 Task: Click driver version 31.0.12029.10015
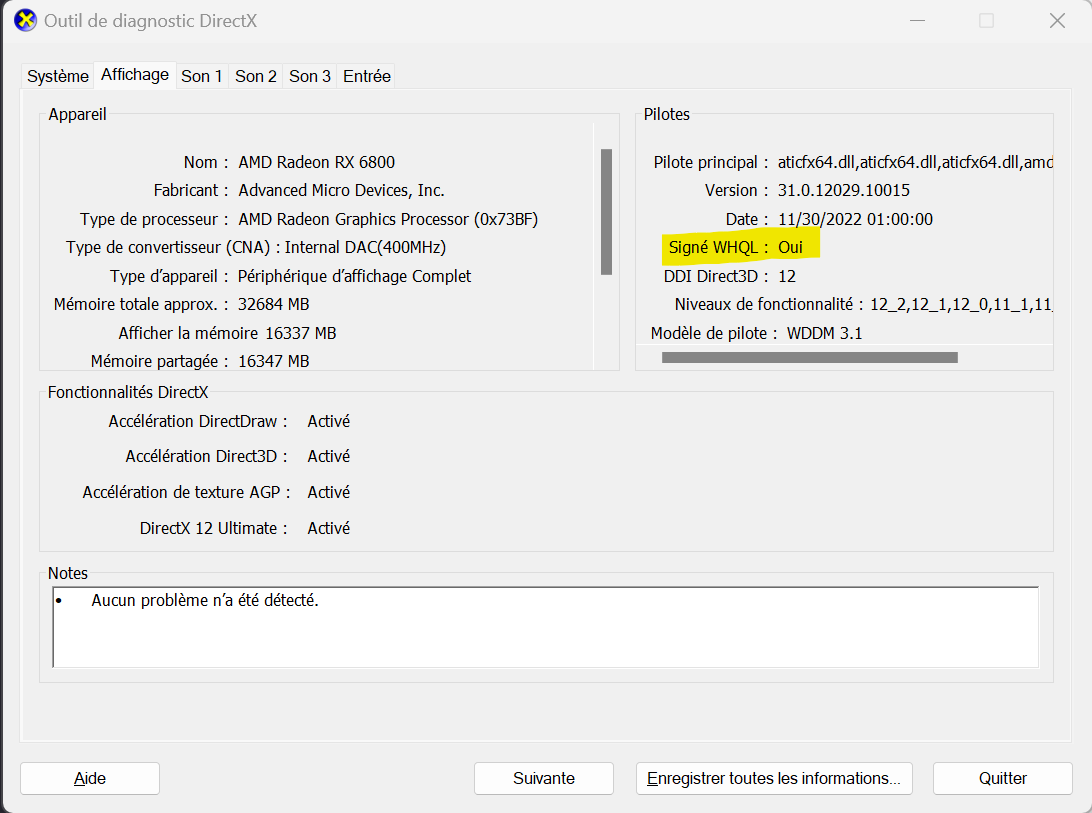[x=843, y=190]
